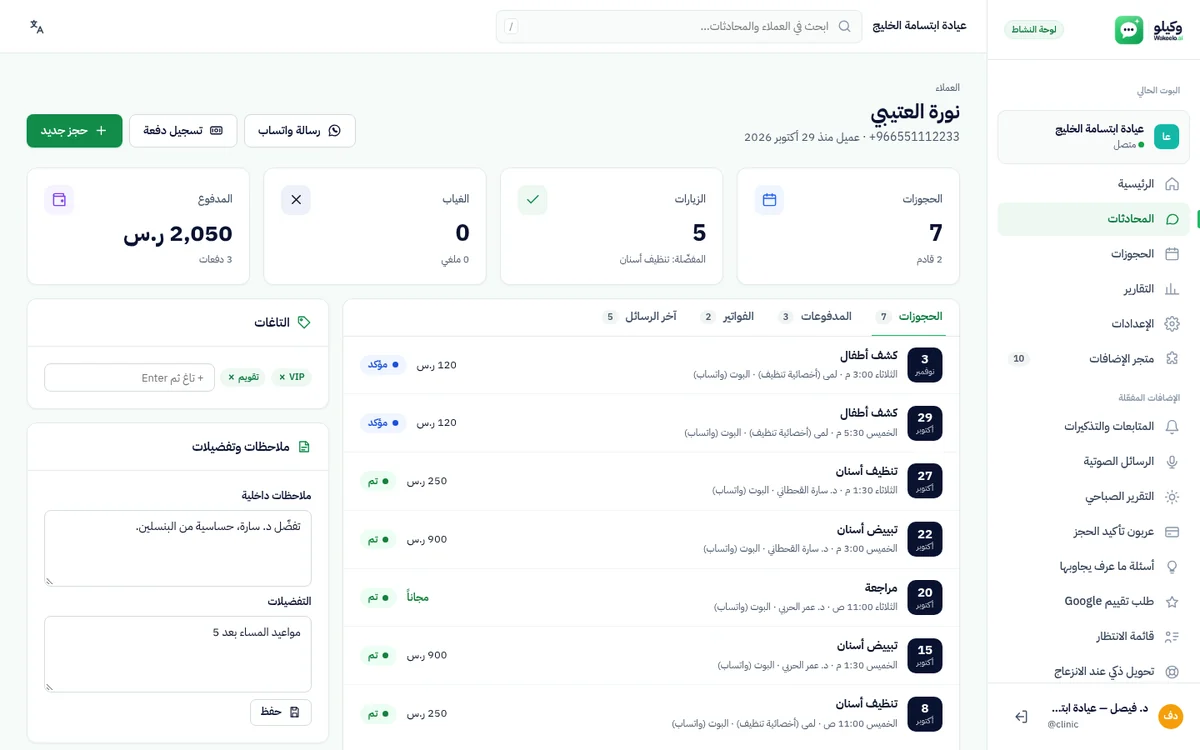Image resolution: width=1200 pixels, height=750 pixels.
Task: Click the ملاحظات داخلية textarea
Action: coord(178,548)
